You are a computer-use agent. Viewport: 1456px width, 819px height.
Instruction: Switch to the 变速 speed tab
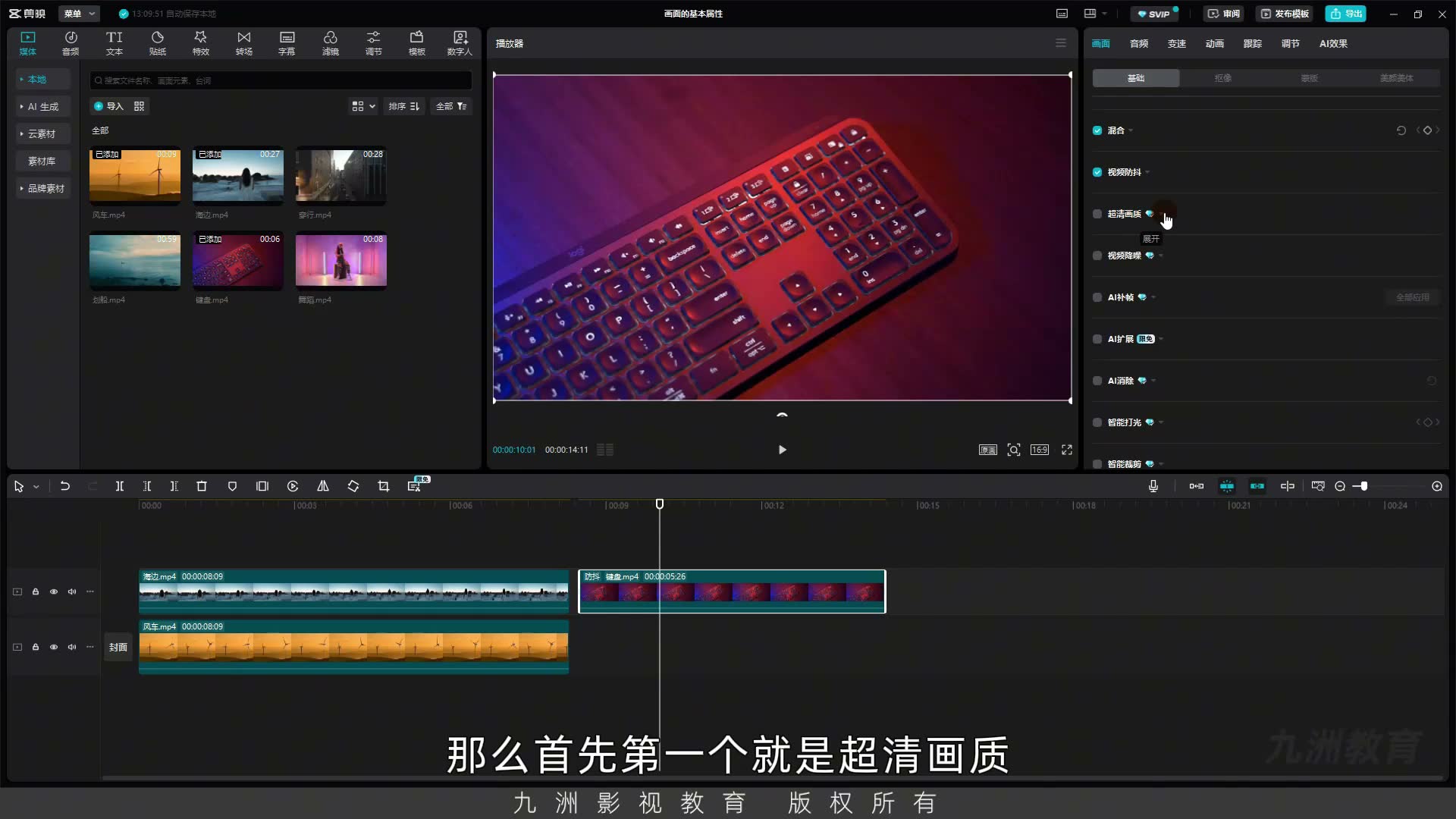[1176, 43]
